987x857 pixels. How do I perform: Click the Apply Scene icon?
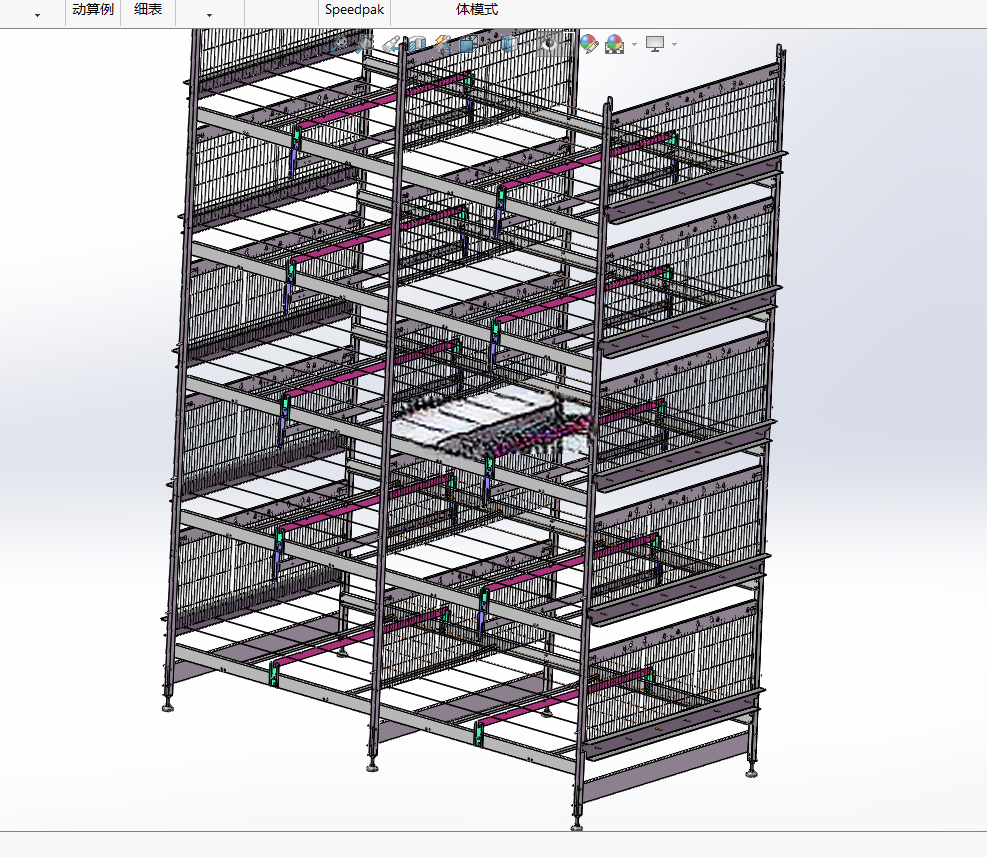[x=614, y=44]
